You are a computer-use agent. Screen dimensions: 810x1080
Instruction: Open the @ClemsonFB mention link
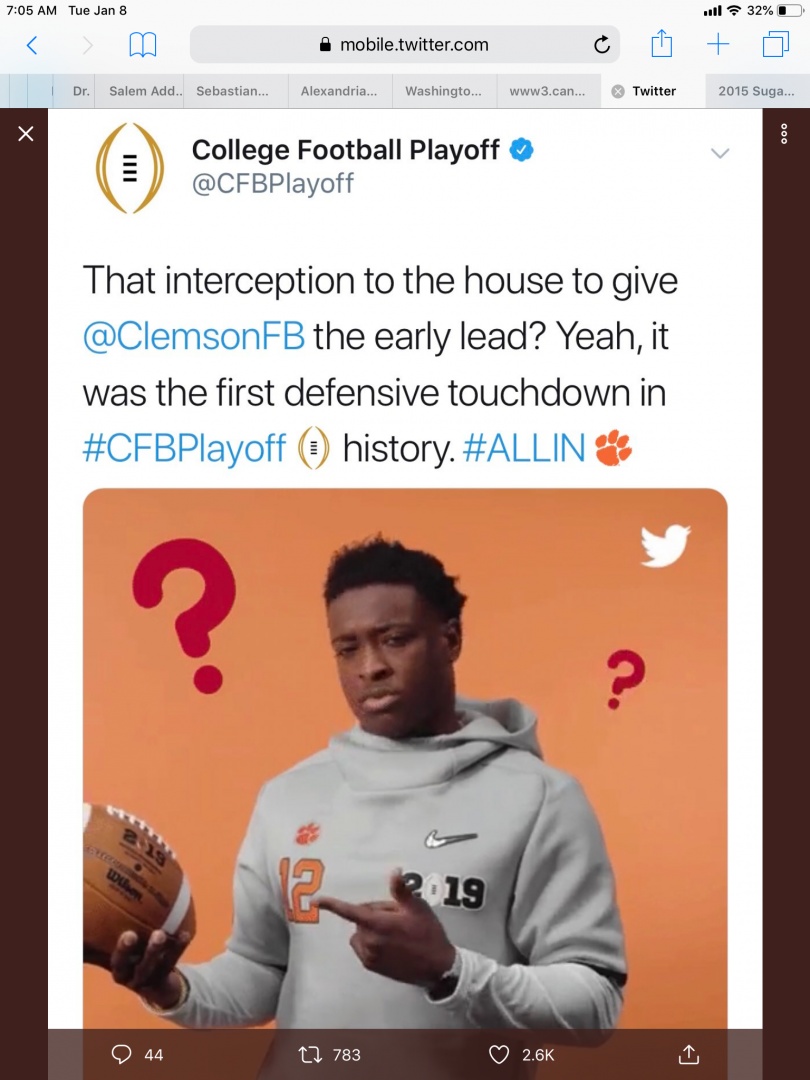click(x=193, y=336)
